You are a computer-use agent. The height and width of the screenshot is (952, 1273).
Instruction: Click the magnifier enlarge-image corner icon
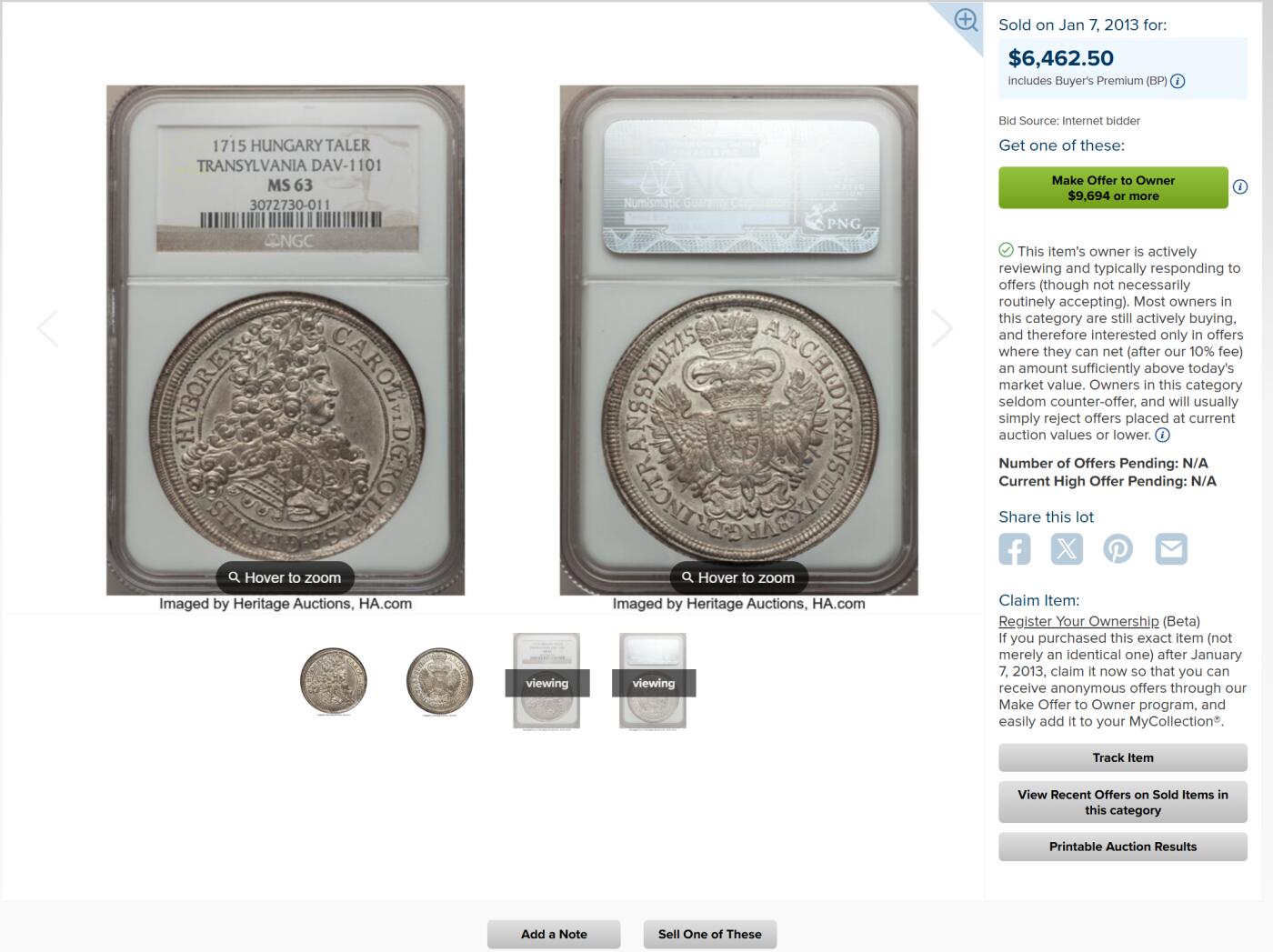click(x=966, y=20)
